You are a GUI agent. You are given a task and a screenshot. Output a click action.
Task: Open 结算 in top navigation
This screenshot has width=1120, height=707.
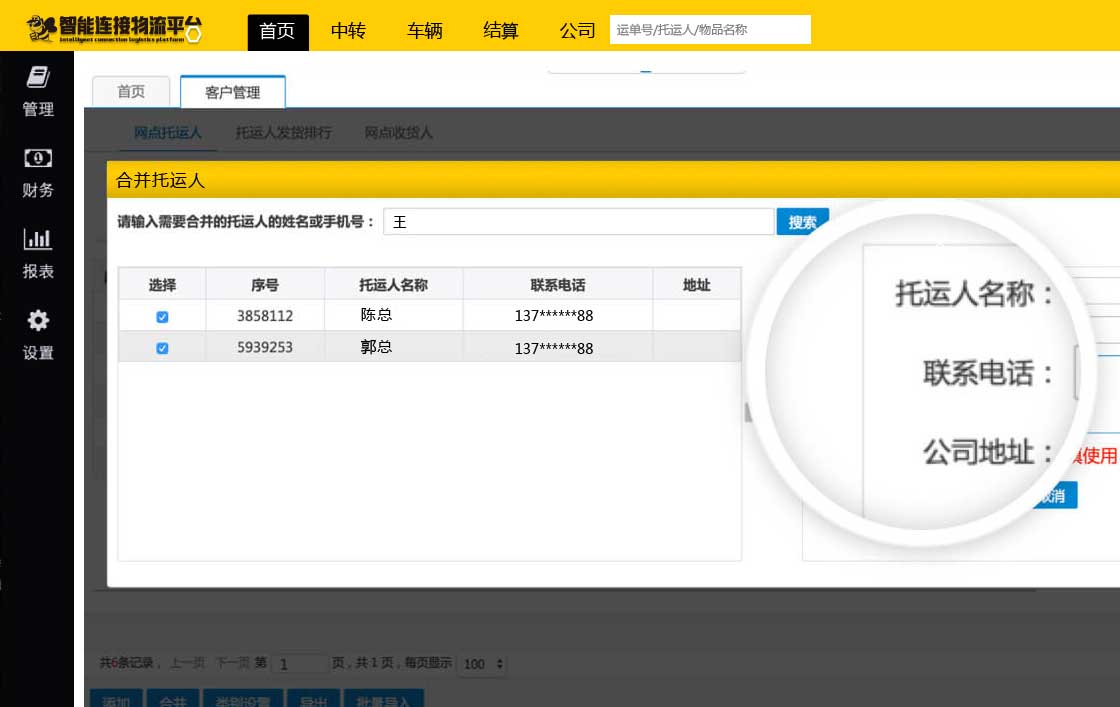(x=501, y=31)
